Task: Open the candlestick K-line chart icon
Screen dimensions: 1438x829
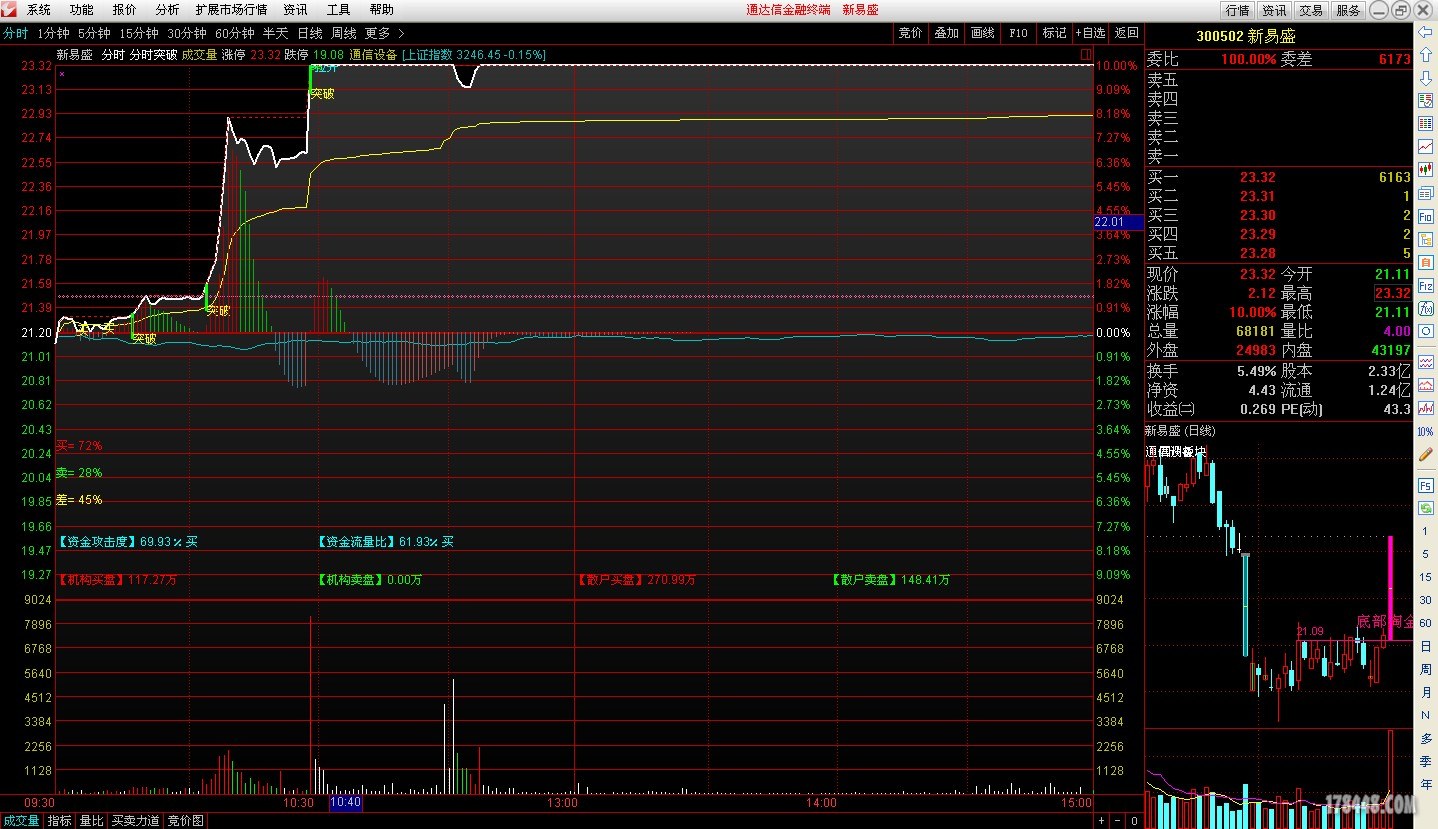Action: pyautogui.click(x=1426, y=170)
